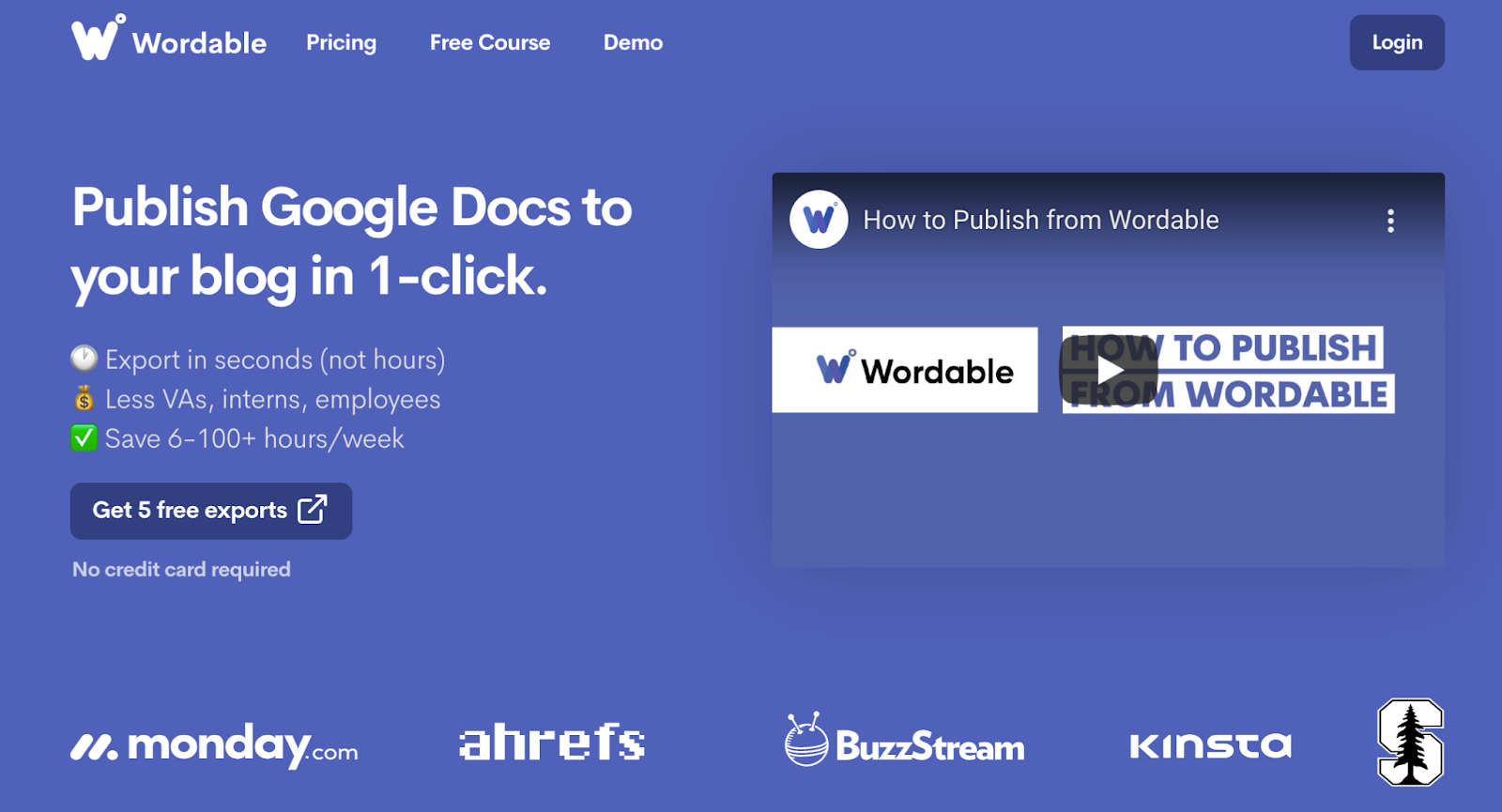
Task: Go to the Demo page
Action: click(633, 42)
